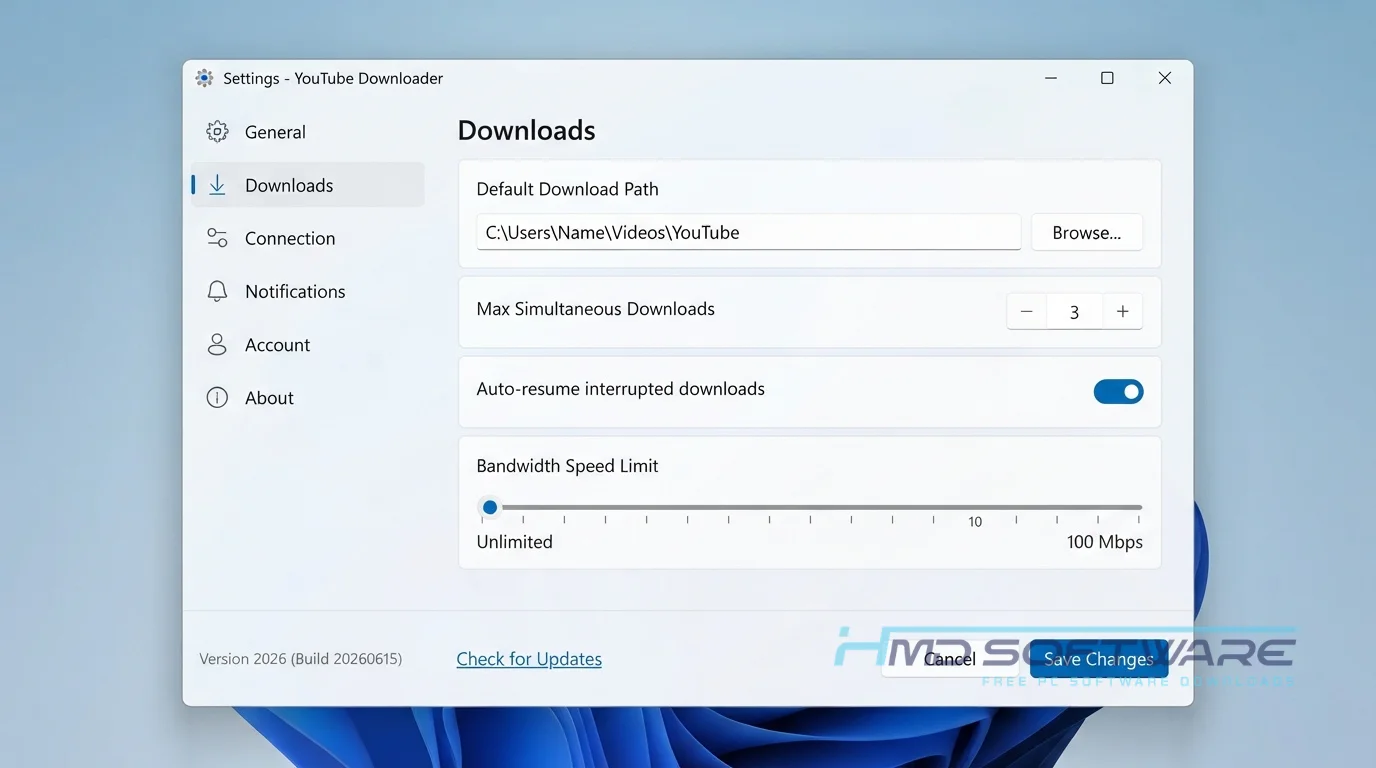Switch to Account settings

click(308, 344)
